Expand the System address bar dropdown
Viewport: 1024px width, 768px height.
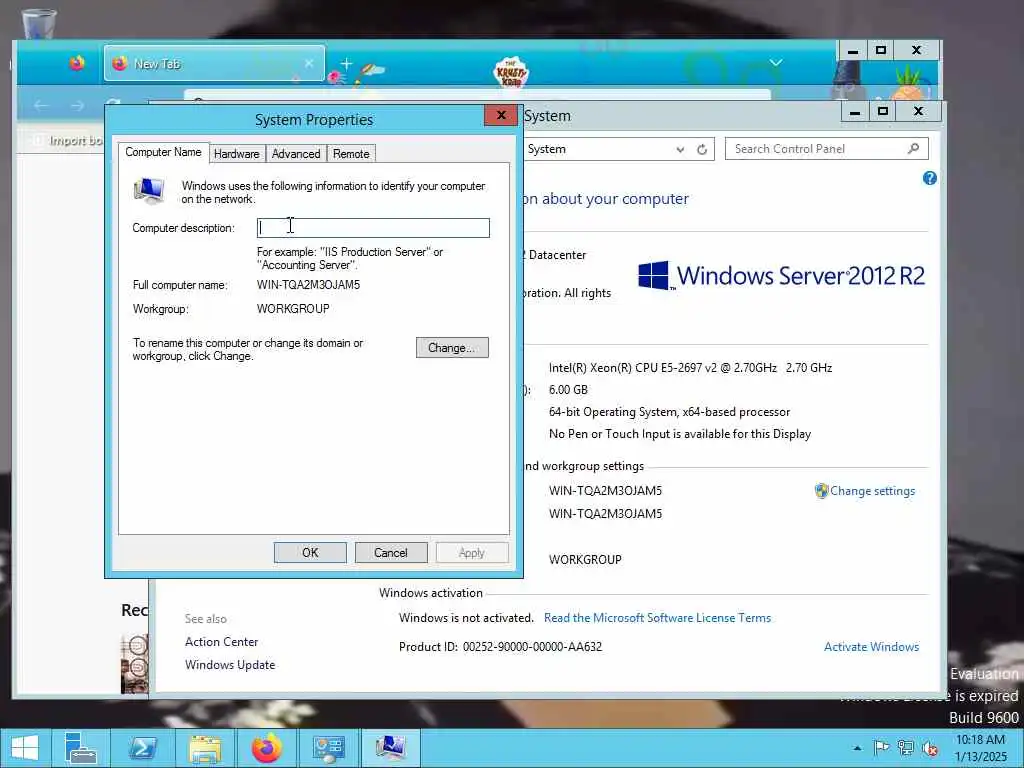680,150
